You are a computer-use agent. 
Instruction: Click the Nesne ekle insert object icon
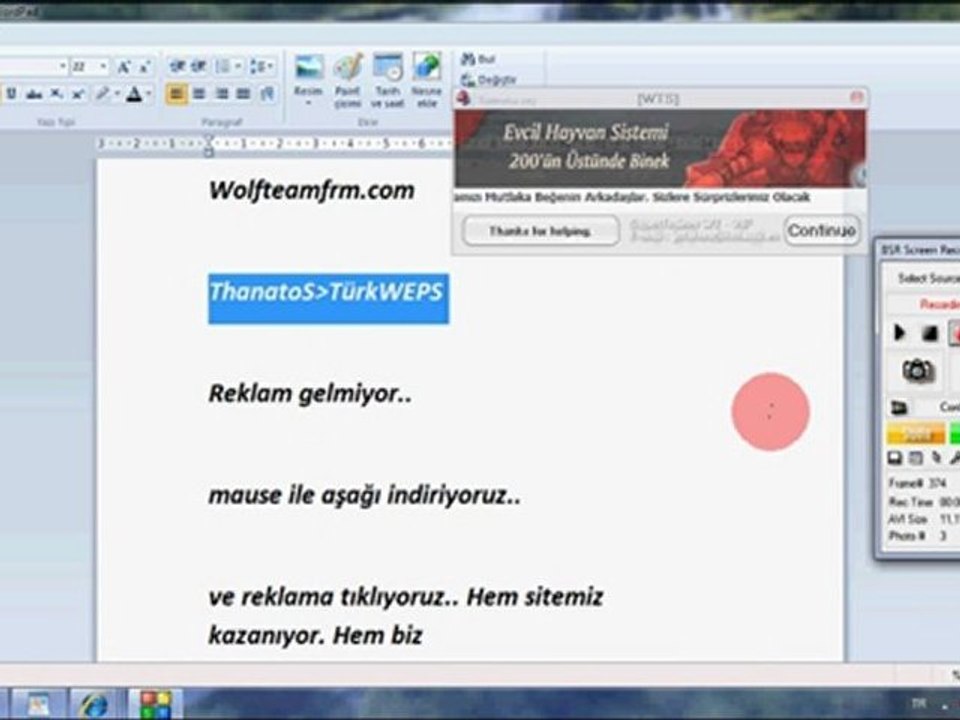426,67
